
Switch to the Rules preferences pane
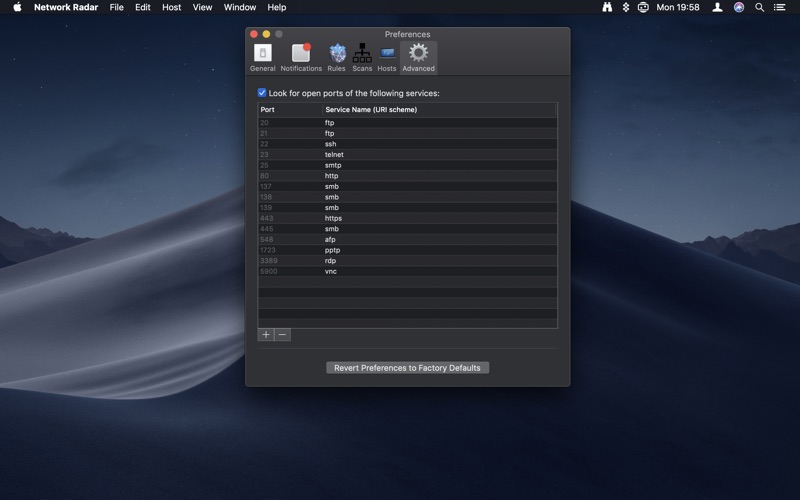click(x=337, y=57)
